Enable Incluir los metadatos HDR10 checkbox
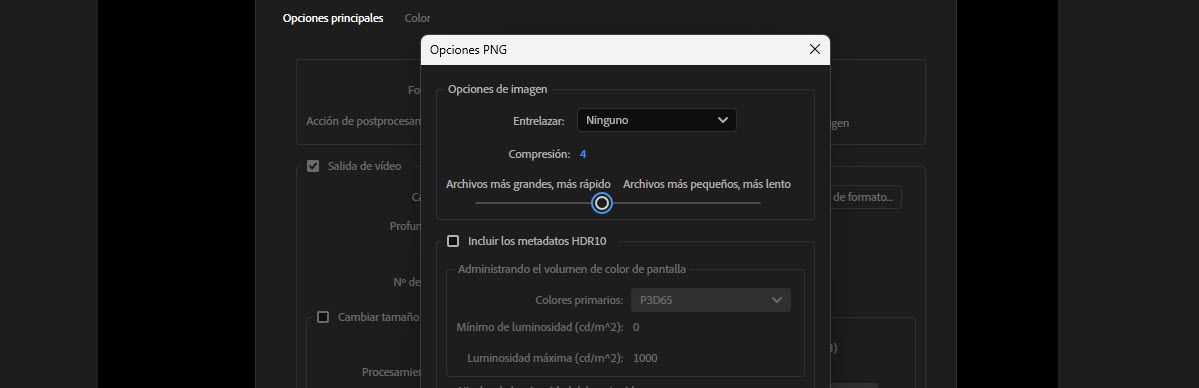Image resolution: width=1199 pixels, height=388 pixels. (453, 241)
